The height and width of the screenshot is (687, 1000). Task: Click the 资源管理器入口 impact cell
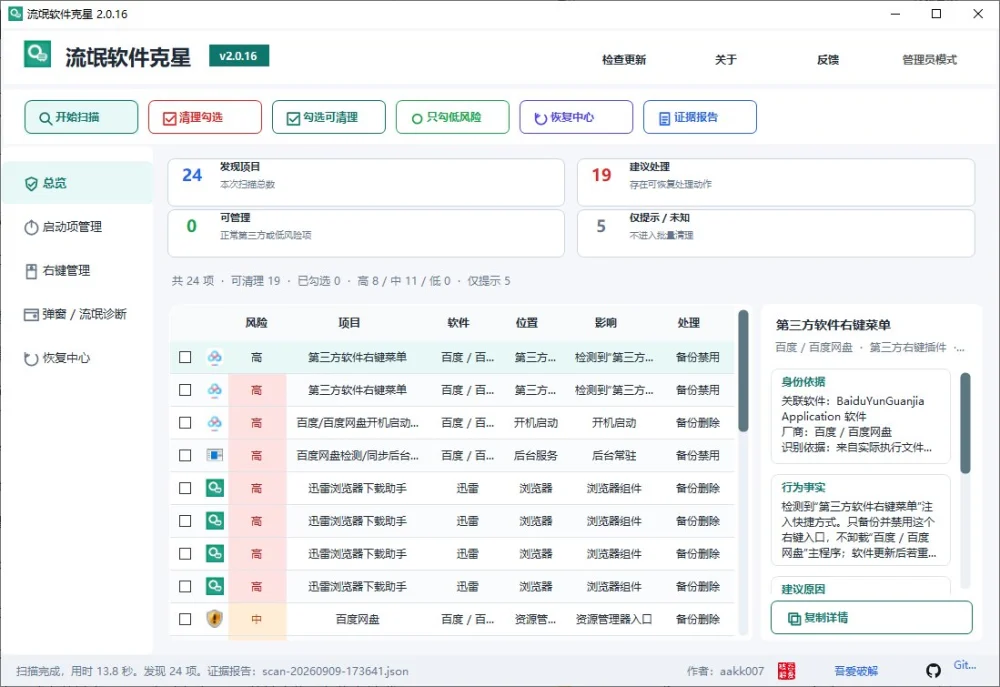614,619
